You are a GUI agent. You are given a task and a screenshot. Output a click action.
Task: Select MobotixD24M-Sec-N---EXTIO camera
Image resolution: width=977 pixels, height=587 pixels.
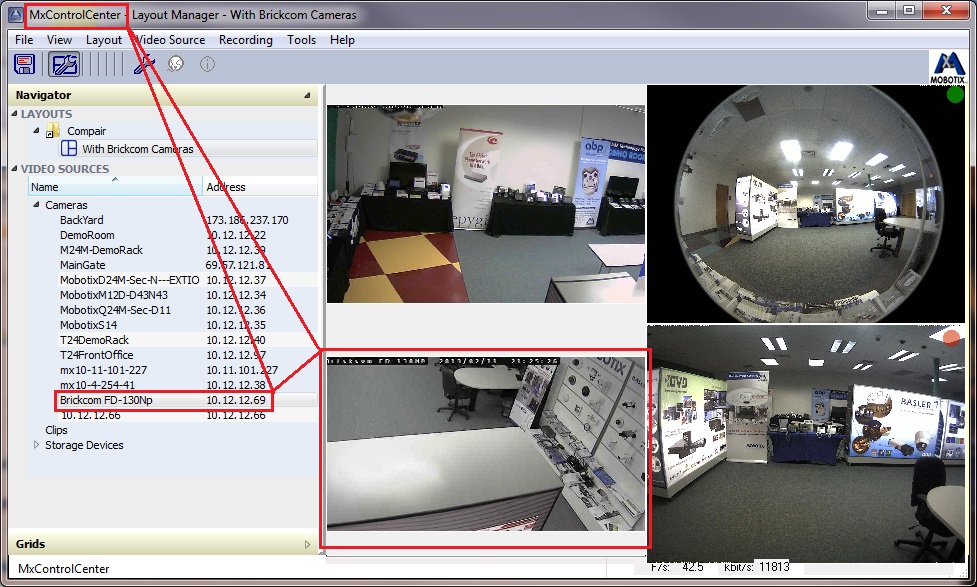[130, 280]
